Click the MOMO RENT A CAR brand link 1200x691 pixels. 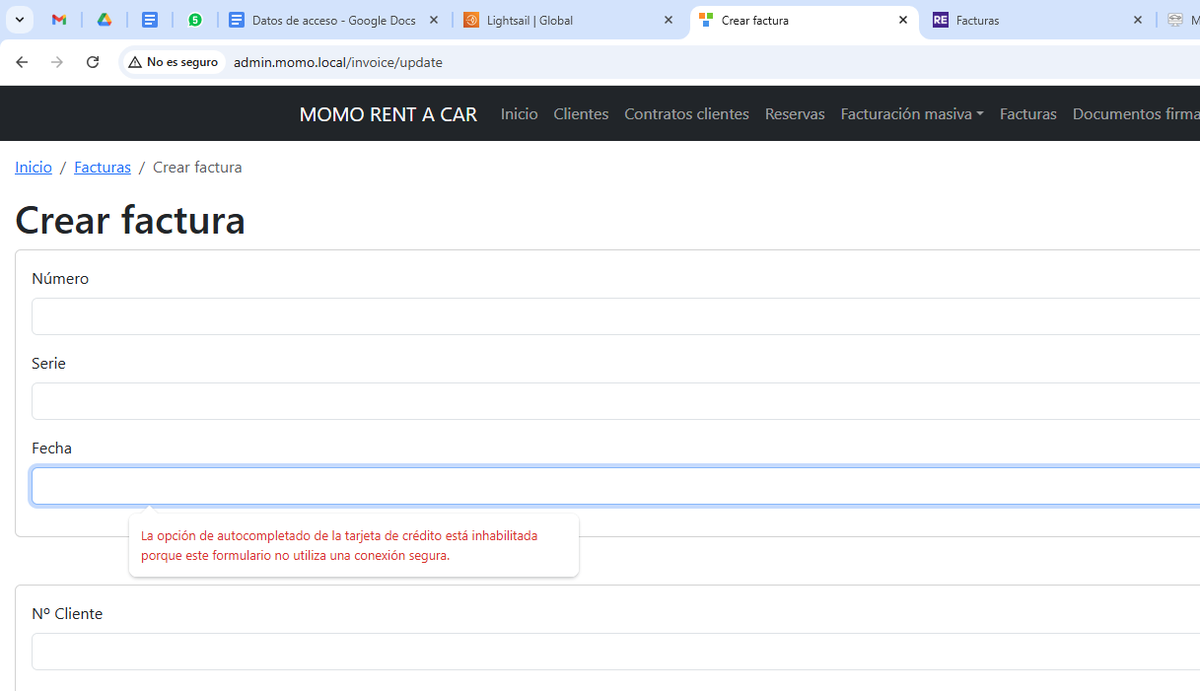click(x=388, y=114)
